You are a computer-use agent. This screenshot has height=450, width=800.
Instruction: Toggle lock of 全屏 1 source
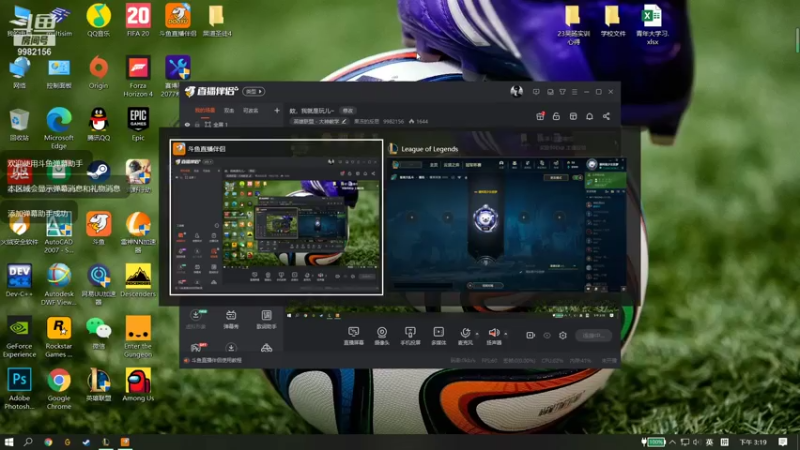197,124
